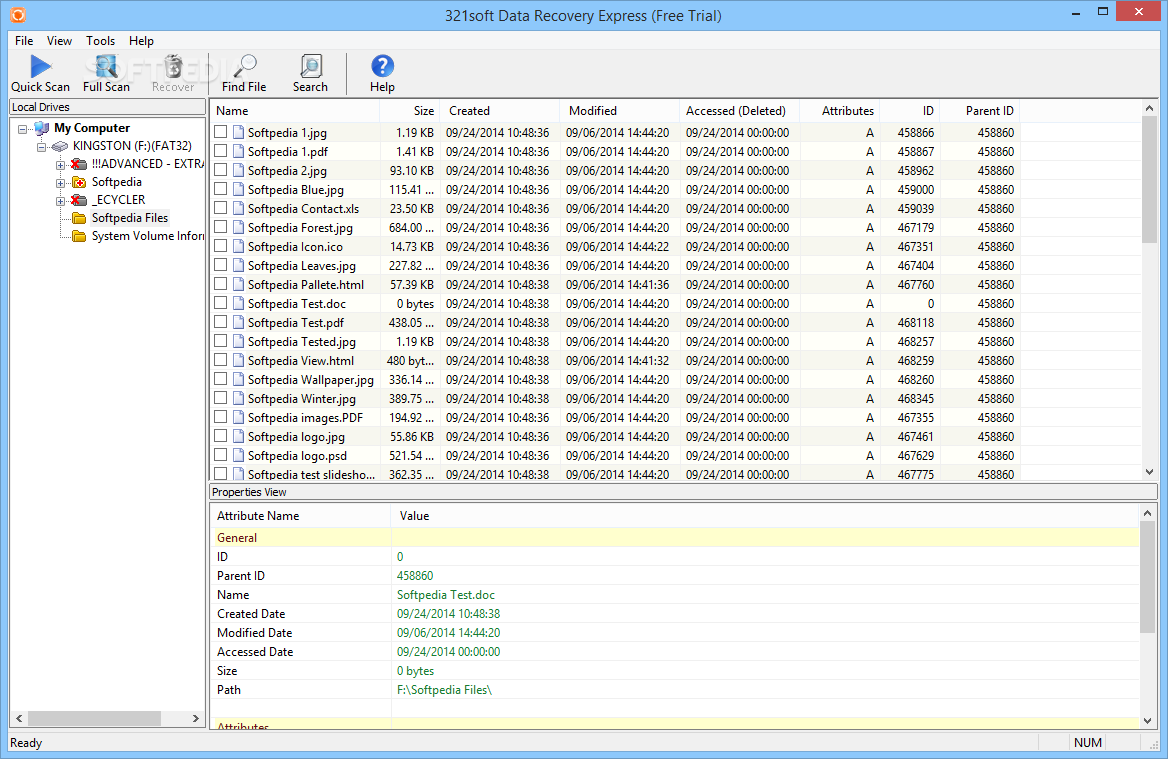
Task: Click the file icon of Softpedia Leaves.jpg
Action: point(238,266)
